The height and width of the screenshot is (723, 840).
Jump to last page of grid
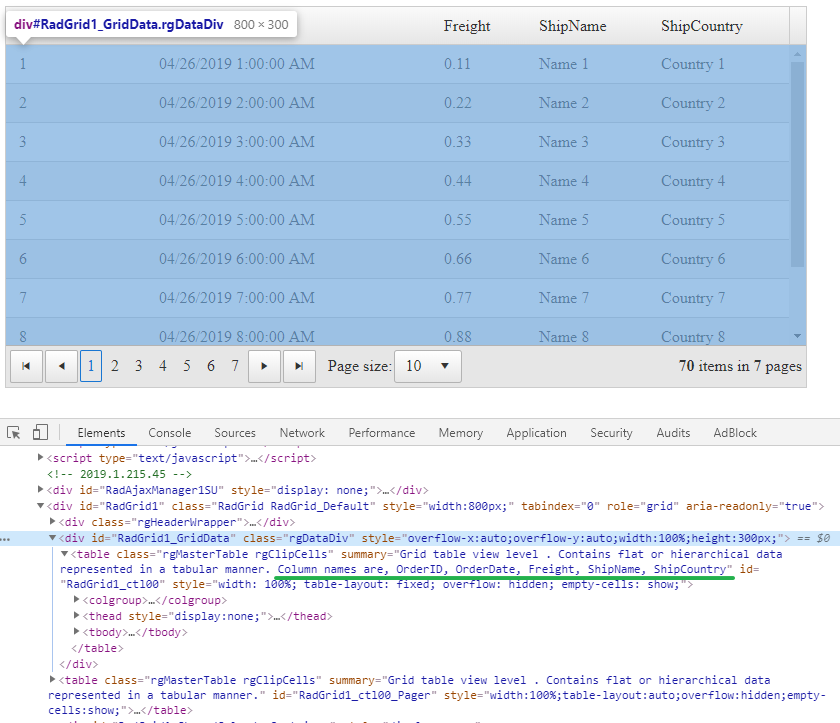299,367
